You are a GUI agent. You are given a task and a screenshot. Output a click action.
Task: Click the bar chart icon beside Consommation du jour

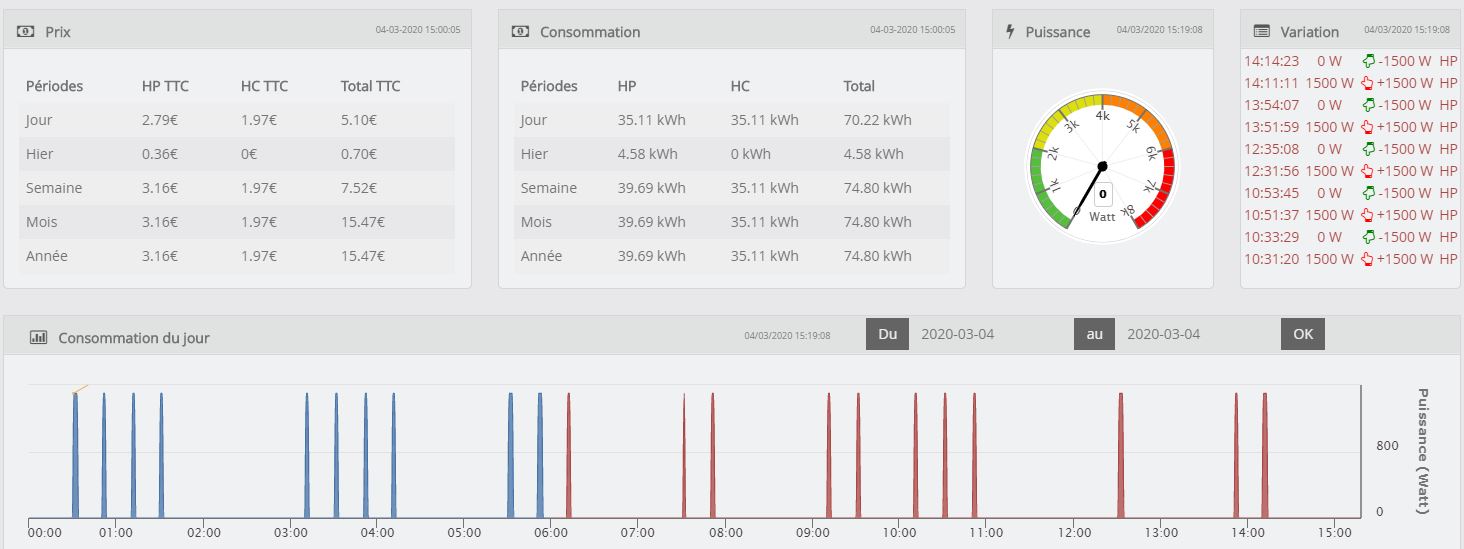(x=39, y=338)
